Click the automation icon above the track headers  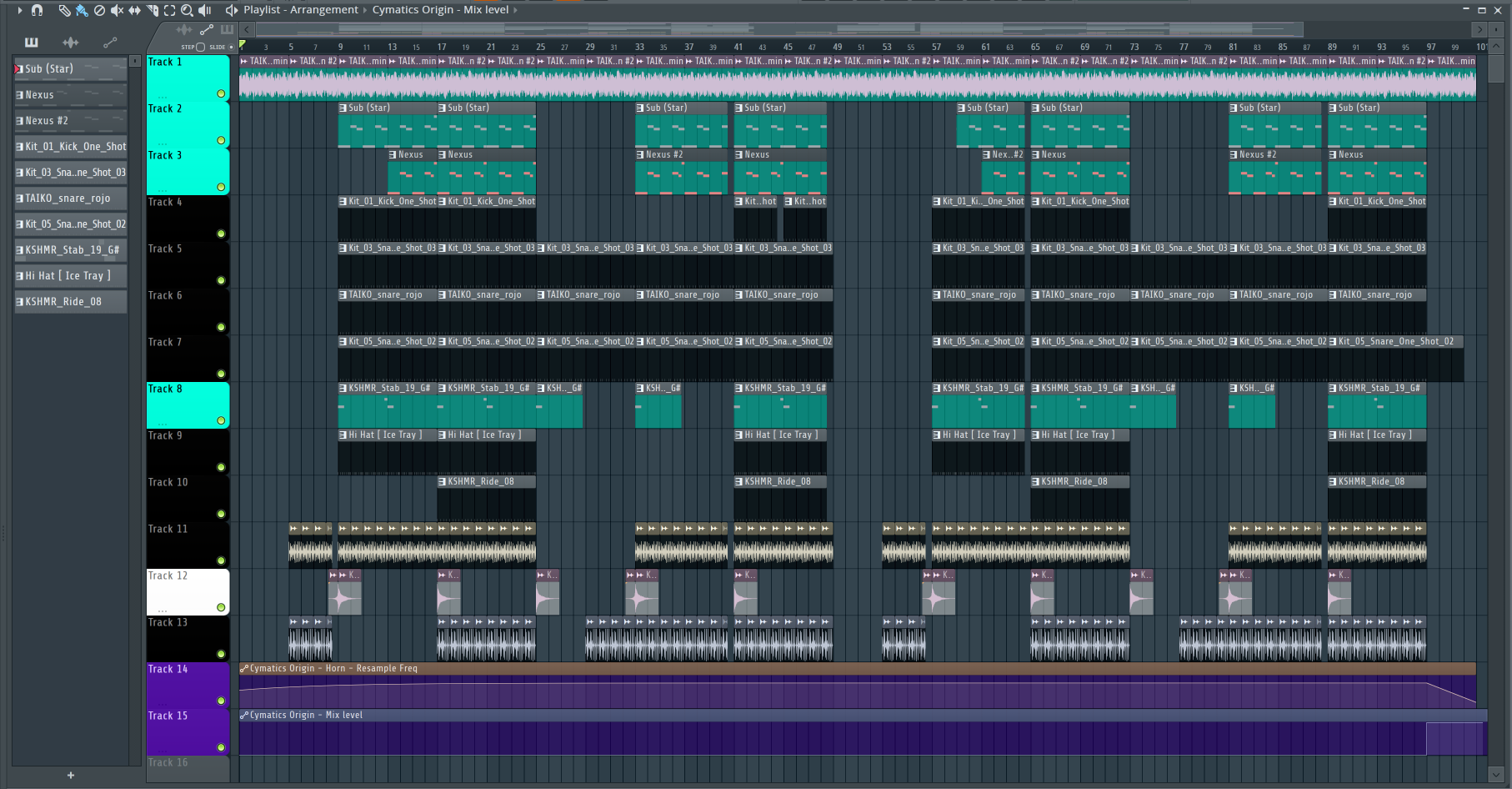click(207, 29)
